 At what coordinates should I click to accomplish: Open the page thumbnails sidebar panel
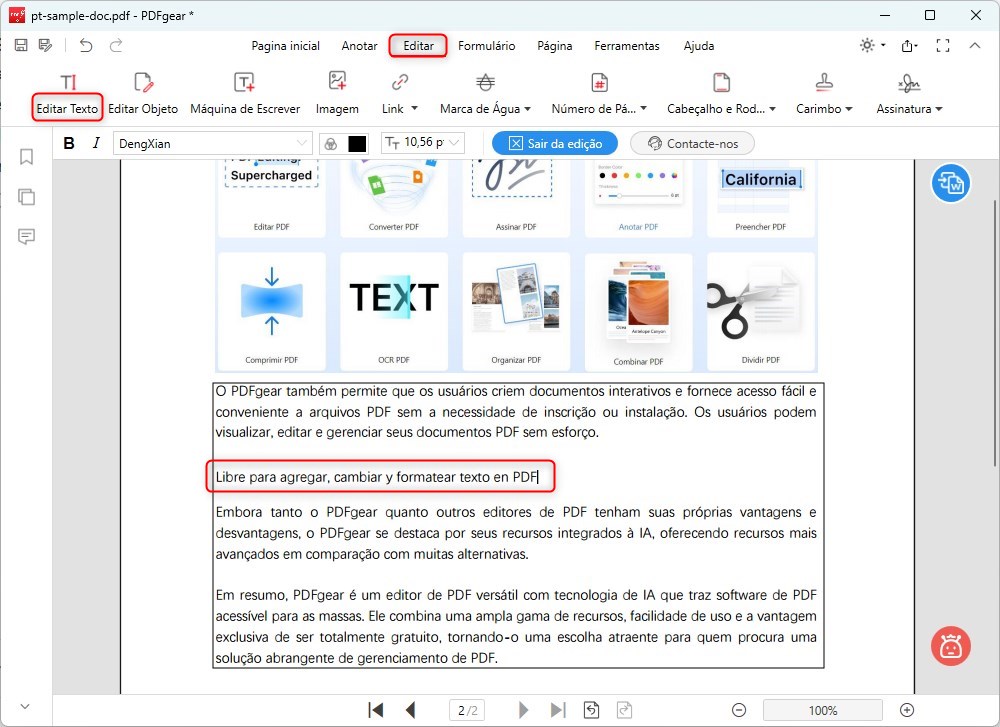click(x=26, y=196)
